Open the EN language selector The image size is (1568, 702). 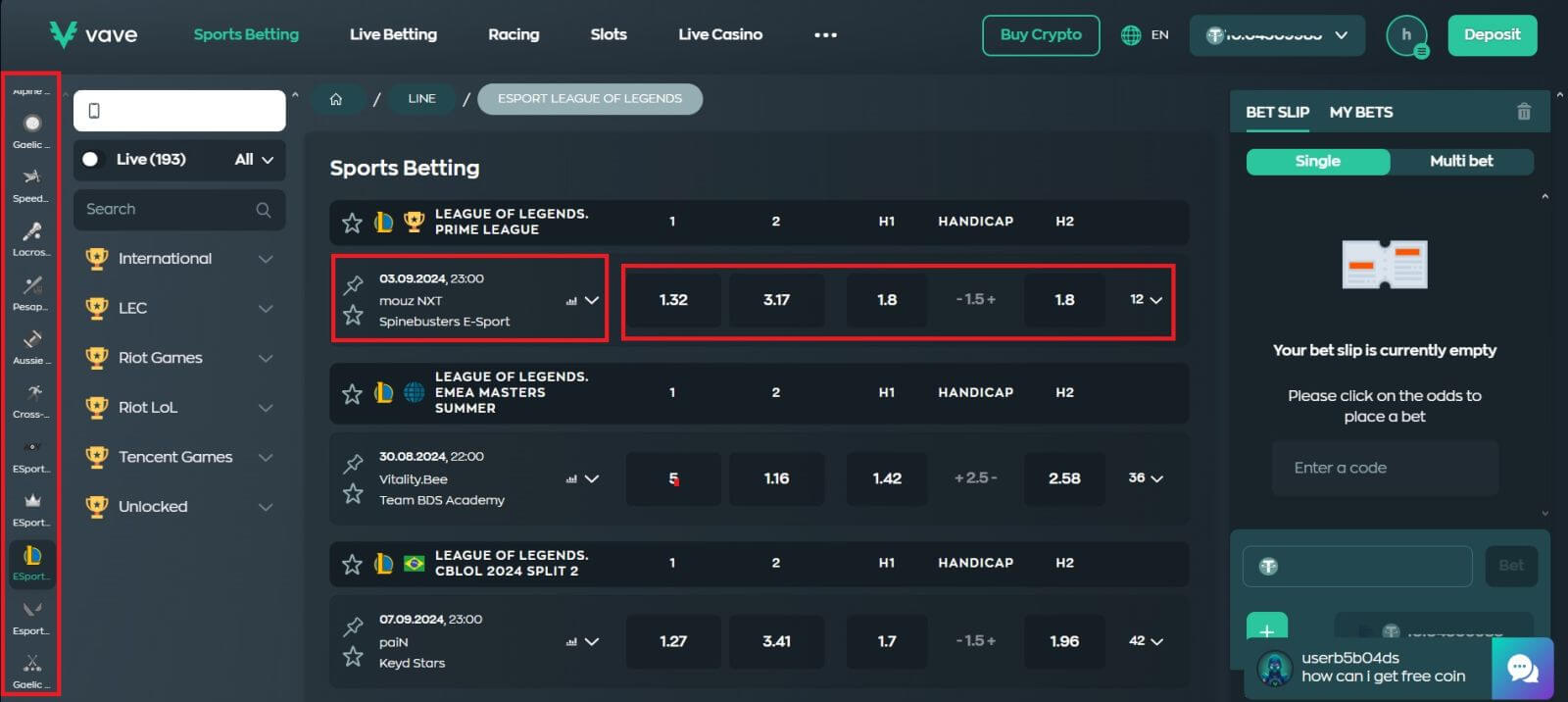tap(1145, 35)
